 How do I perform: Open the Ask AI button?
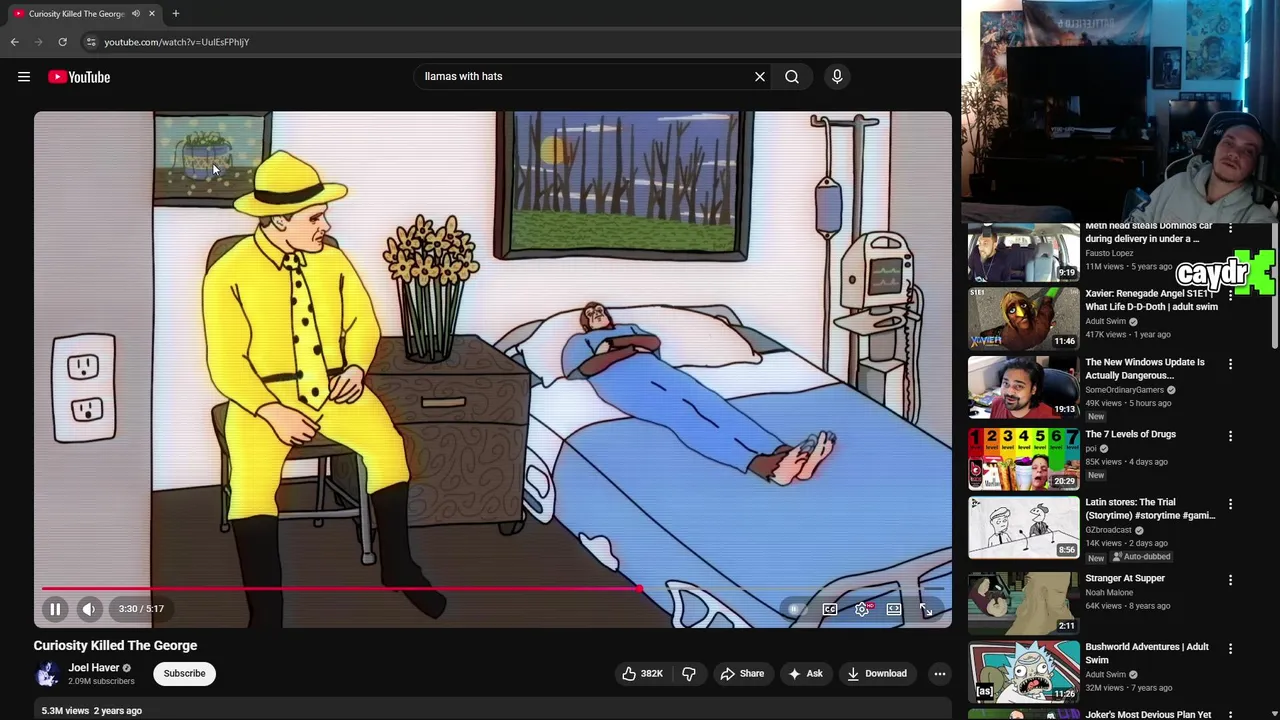805,674
